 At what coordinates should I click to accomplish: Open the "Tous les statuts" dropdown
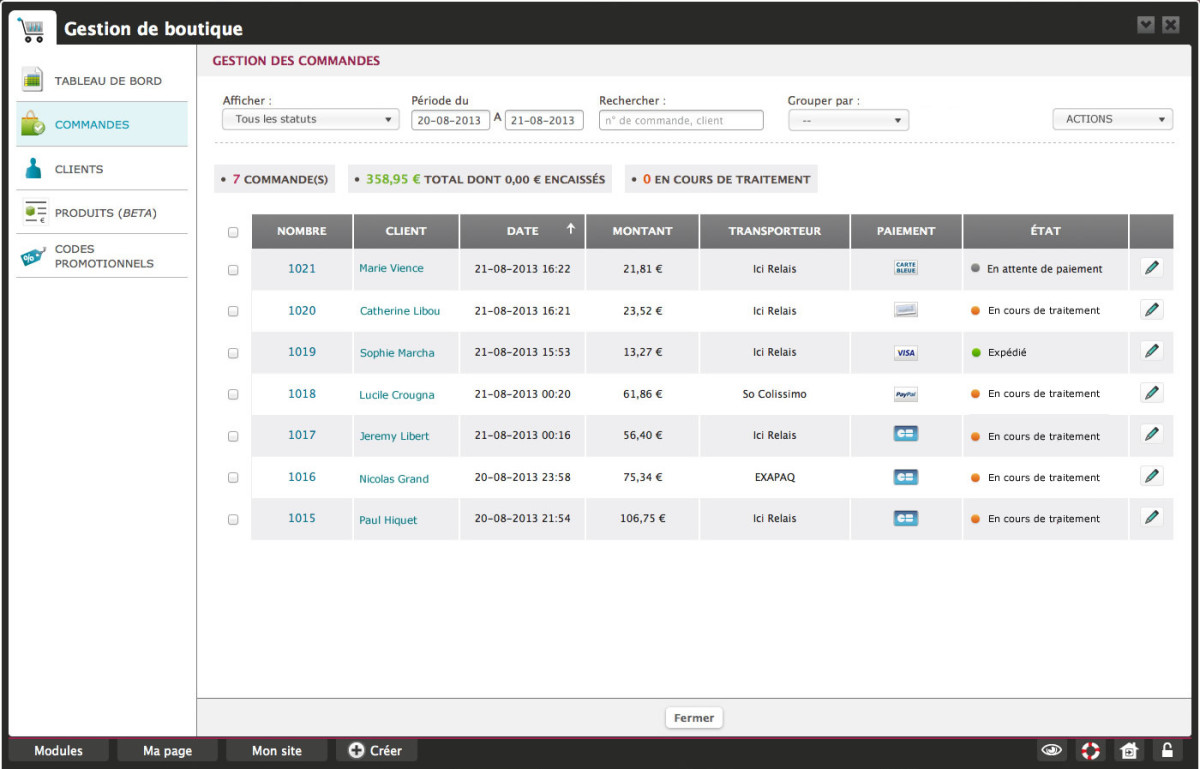pos(310,120)
